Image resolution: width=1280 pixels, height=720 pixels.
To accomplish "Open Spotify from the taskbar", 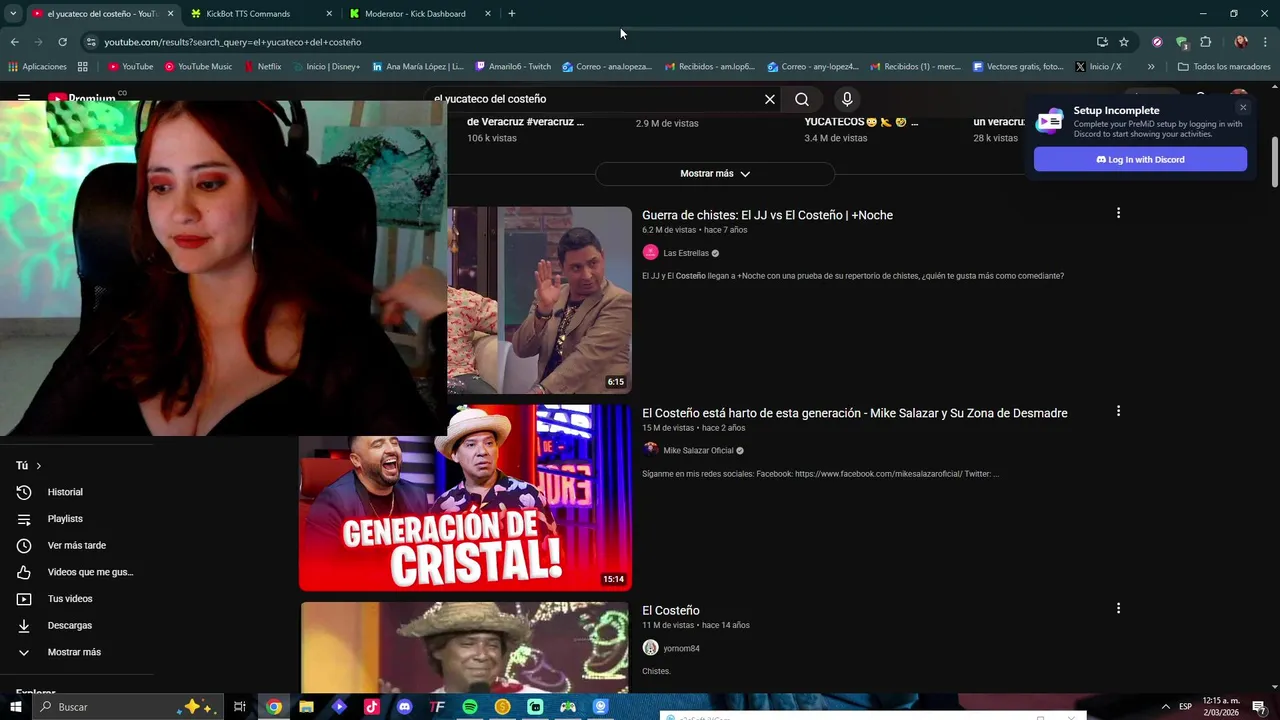I will click(470, 707).
